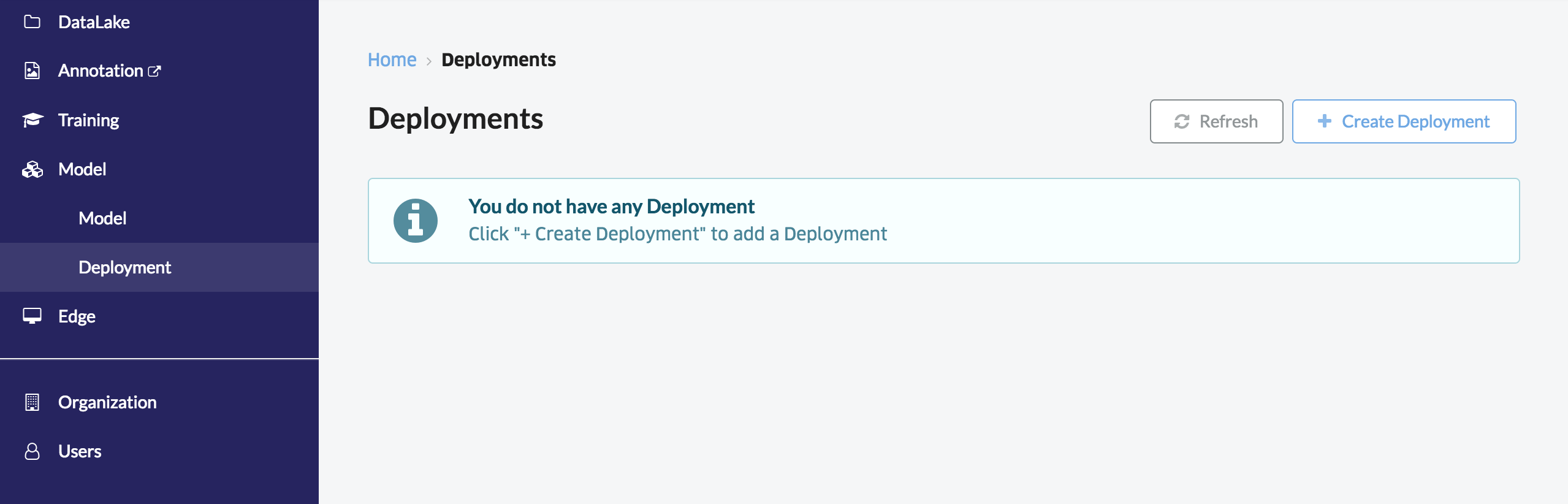Viewport: 1568px width, 504px height.
Task: Open the Users menu item
Action: pyautogui.click(x=159, y=451)
